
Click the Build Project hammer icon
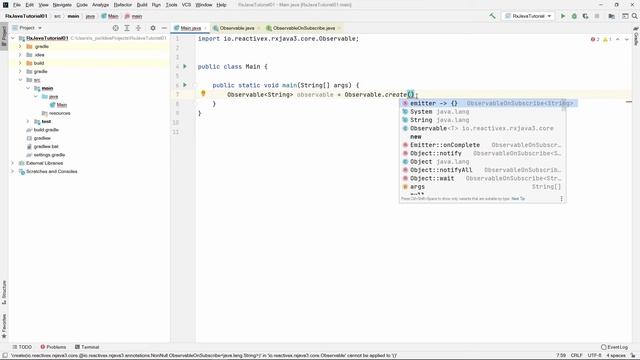tap(492, 16)
